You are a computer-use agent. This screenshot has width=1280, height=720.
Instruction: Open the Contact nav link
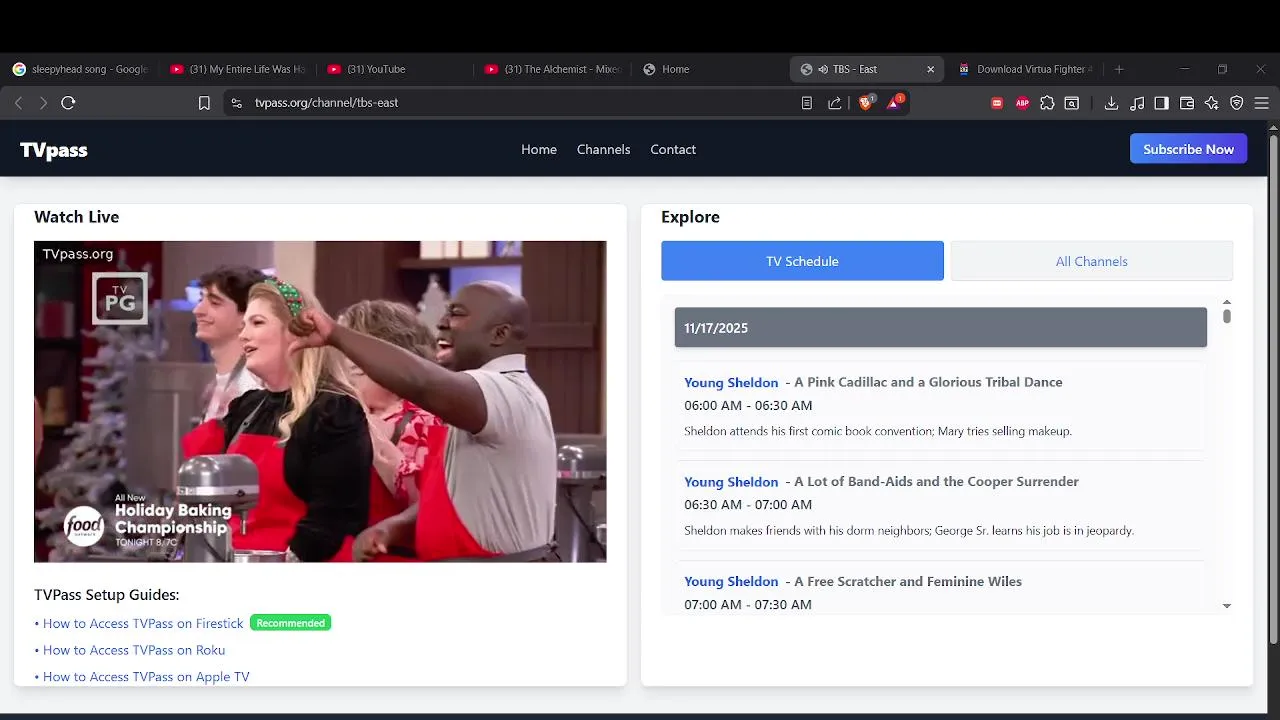[x=673, y=149]
